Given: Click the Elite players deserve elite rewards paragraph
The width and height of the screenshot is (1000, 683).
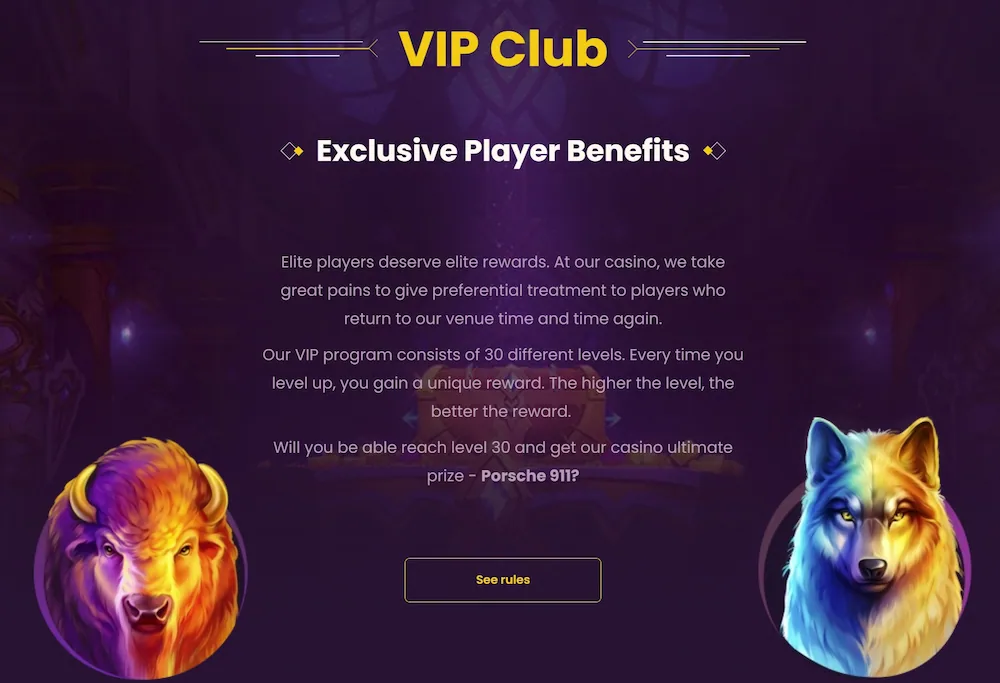Looking at the screenshot, I should click(x=503, y=290).
